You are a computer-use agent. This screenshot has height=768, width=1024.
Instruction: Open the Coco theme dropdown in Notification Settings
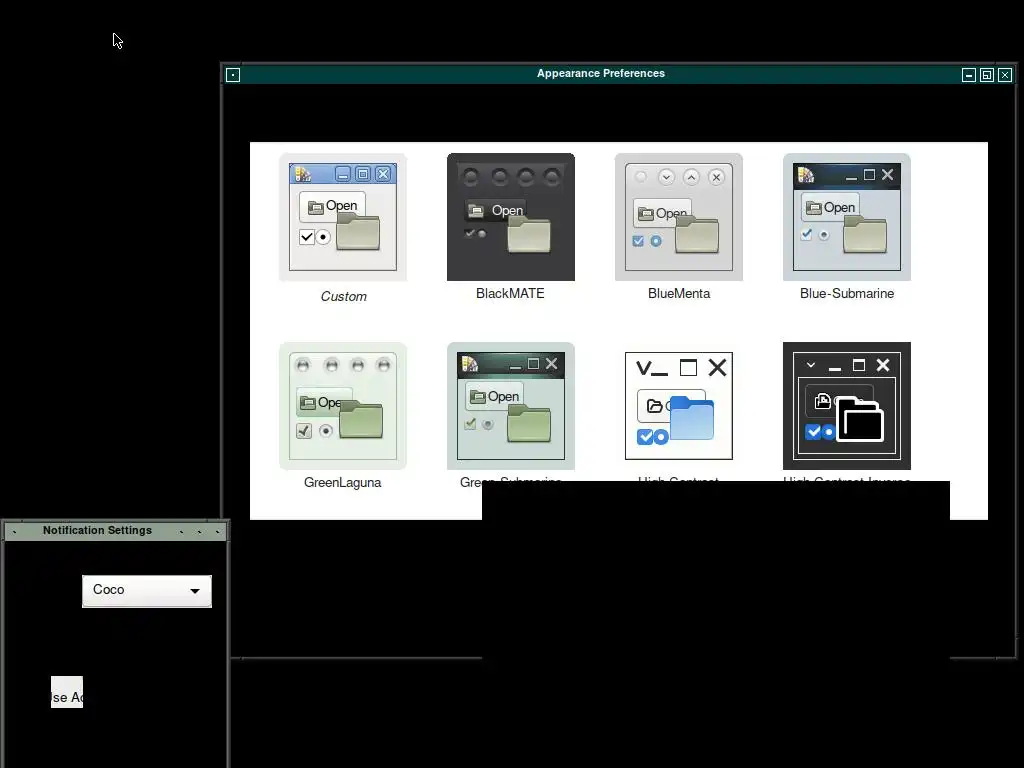pyautogui.click(x=147, y=591)
